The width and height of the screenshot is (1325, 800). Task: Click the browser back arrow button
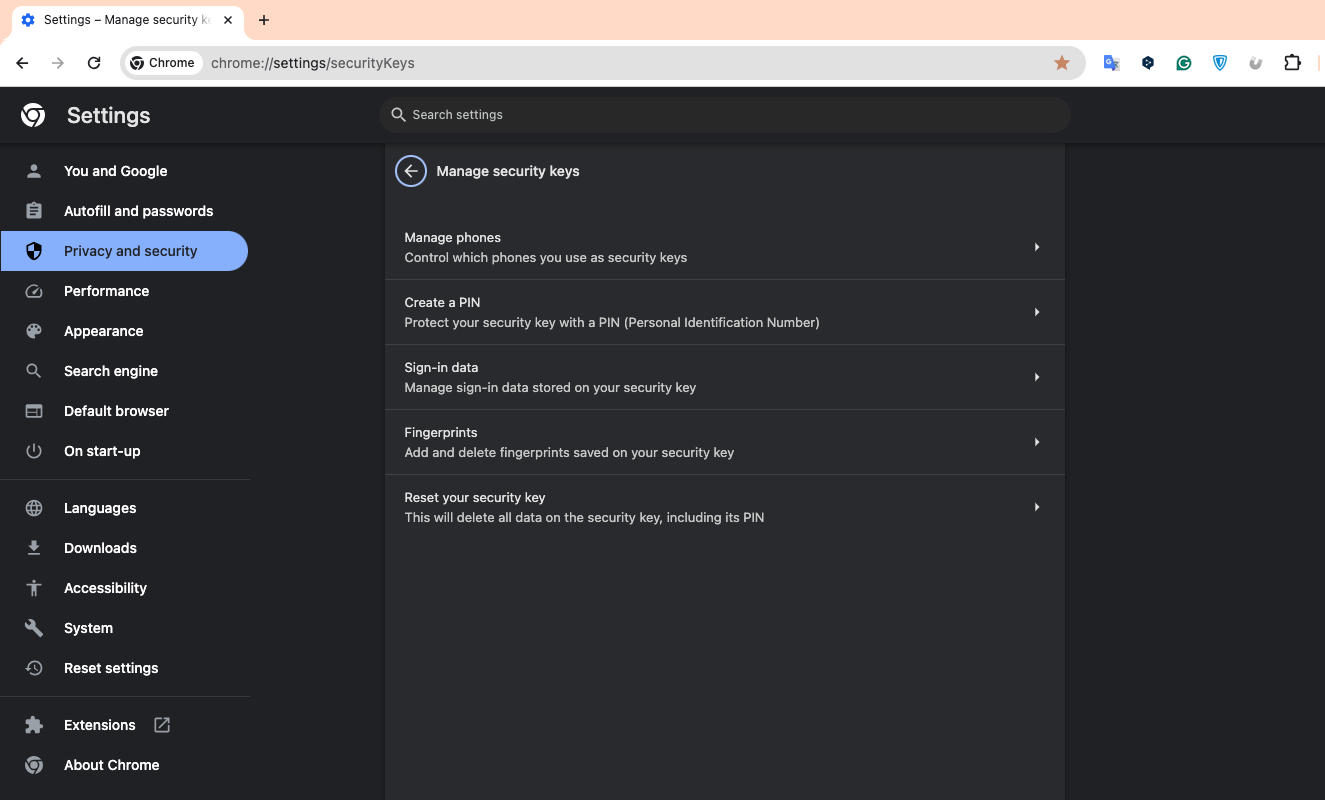tap(22, 63)
